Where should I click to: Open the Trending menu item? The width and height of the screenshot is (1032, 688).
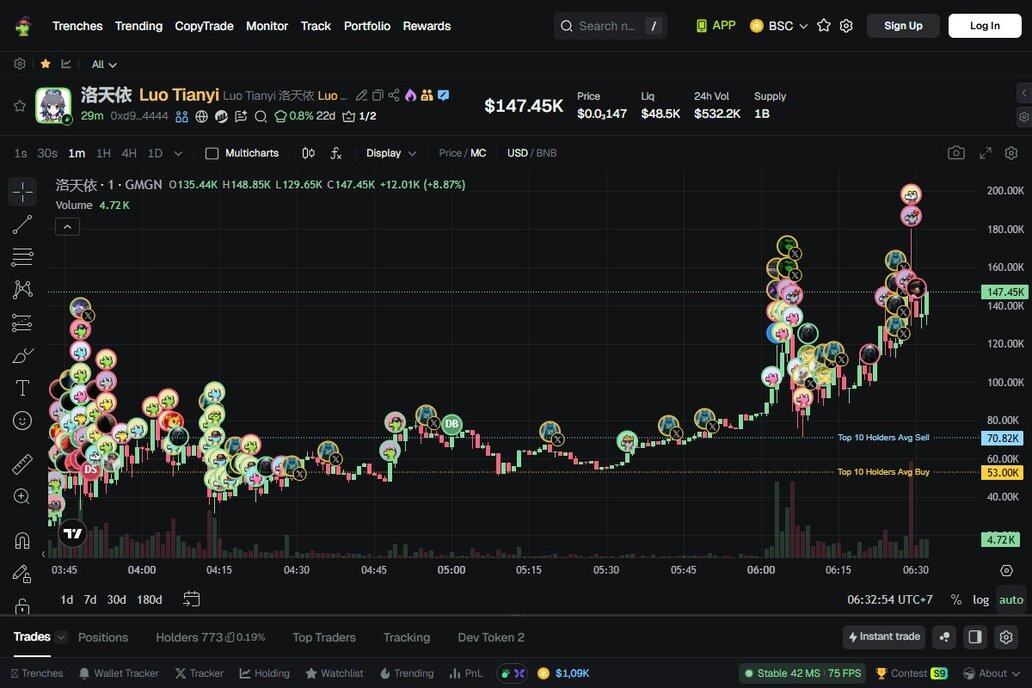138,26
